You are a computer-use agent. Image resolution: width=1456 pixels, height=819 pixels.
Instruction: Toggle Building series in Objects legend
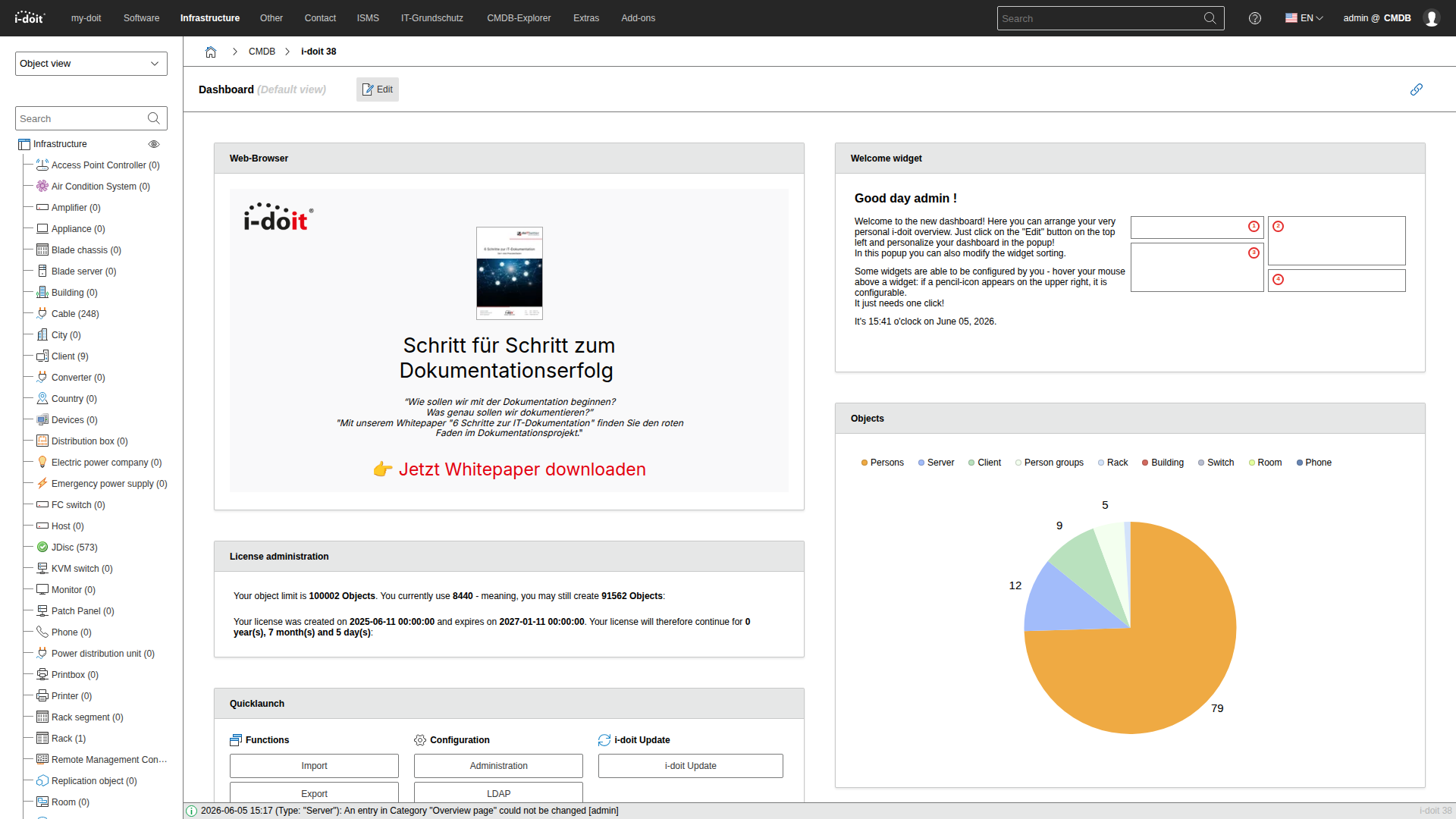[x=1163, y=463]
